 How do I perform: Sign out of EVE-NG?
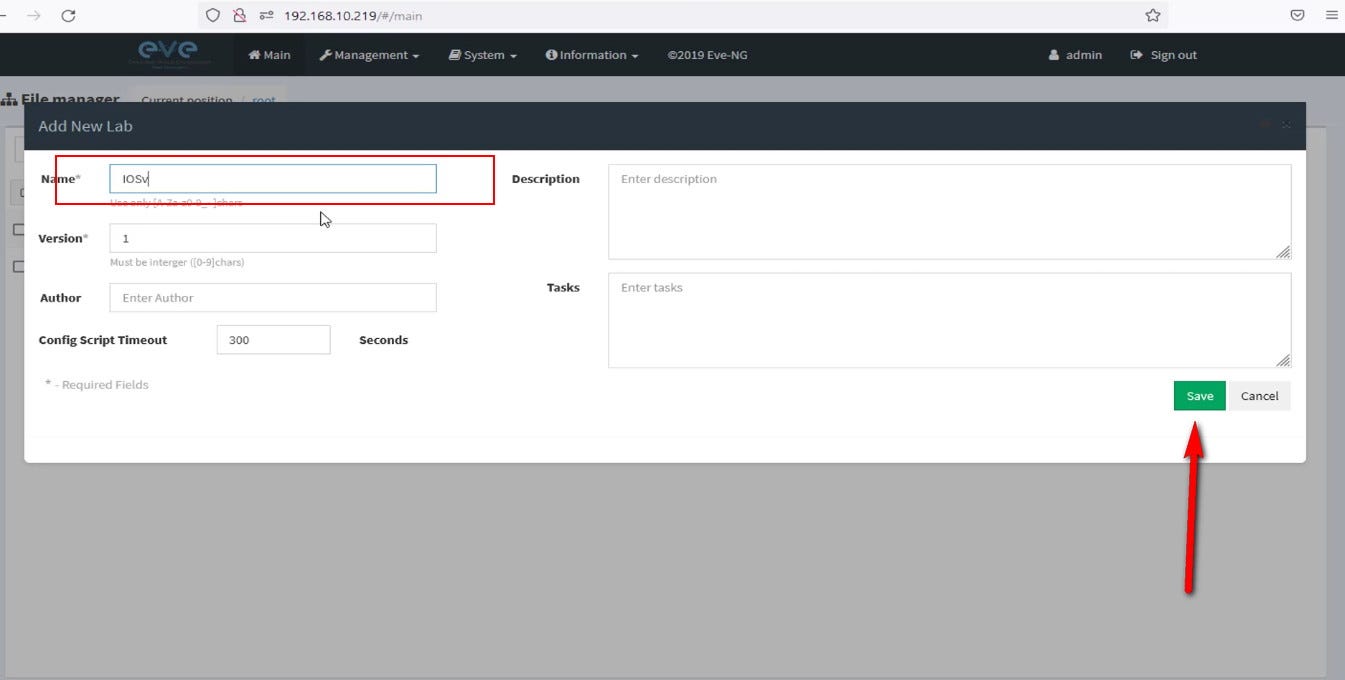click(1163, 55)
